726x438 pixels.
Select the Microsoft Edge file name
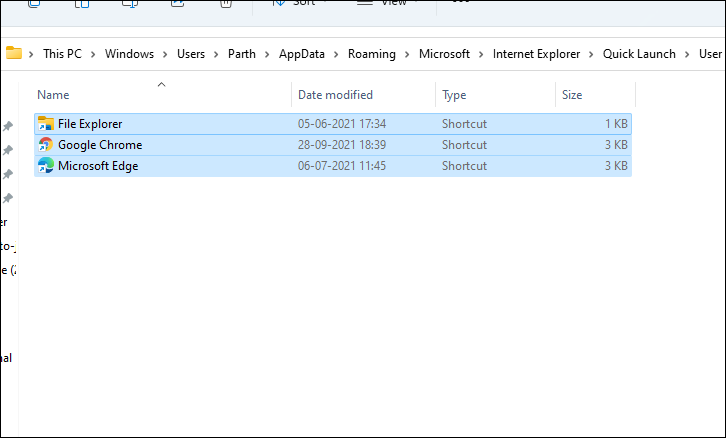pyautogui.click(x=98, y=166)
